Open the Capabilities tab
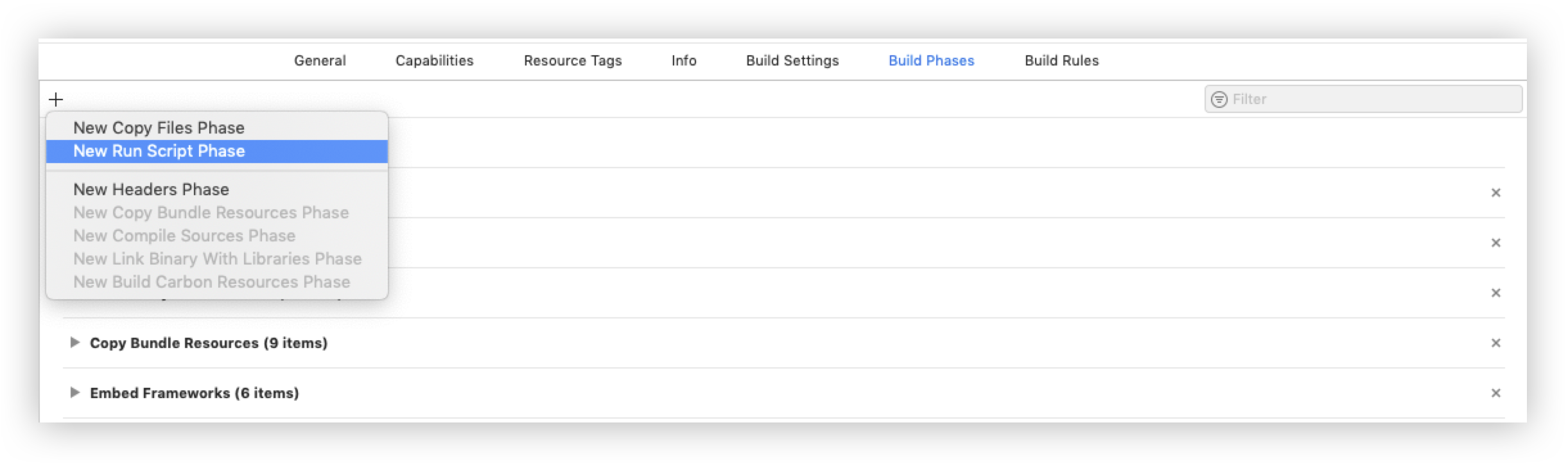 pyautogui.click(x=435, y=60)
